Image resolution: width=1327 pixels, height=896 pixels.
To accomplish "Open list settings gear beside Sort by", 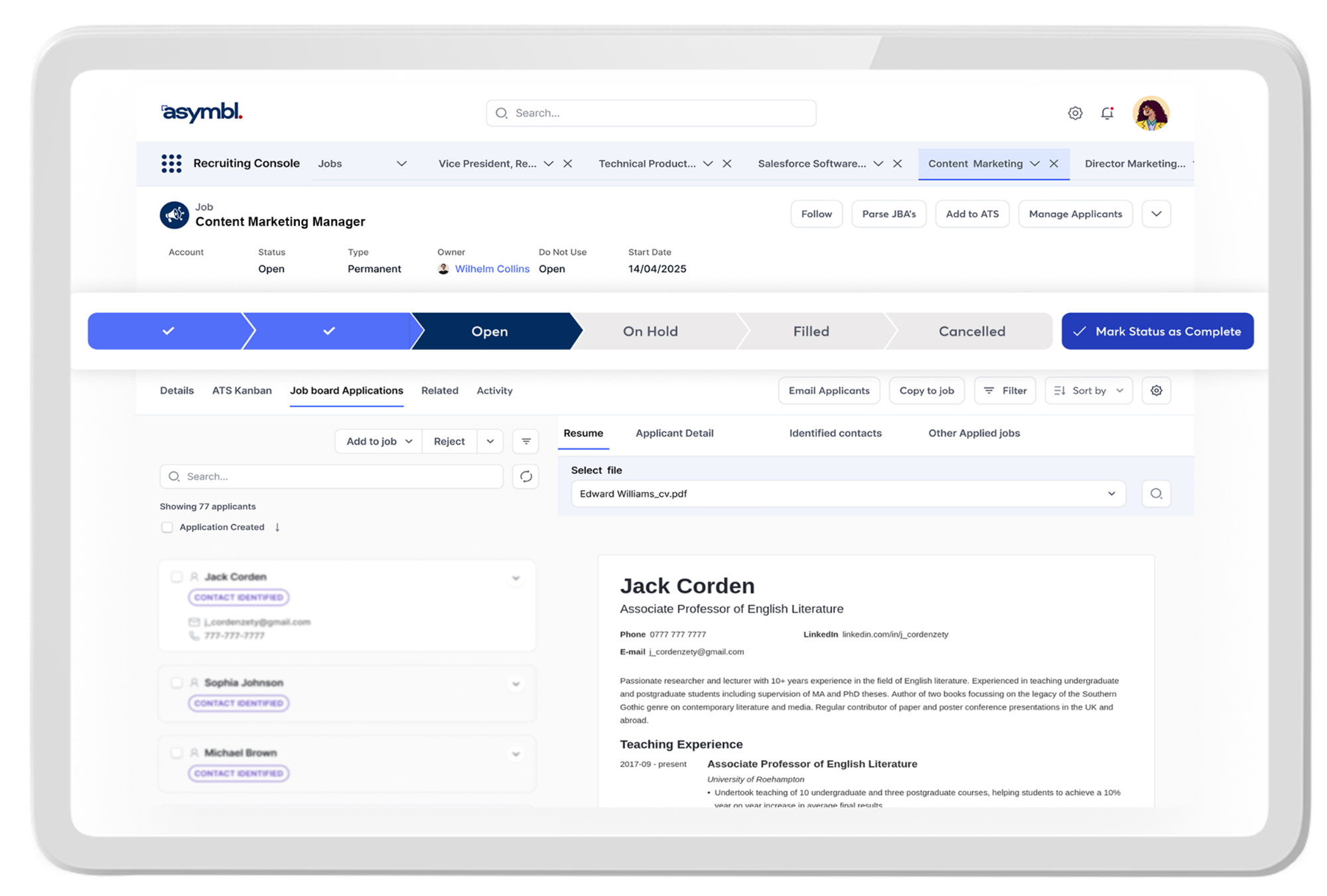I will coord(1156,391).
